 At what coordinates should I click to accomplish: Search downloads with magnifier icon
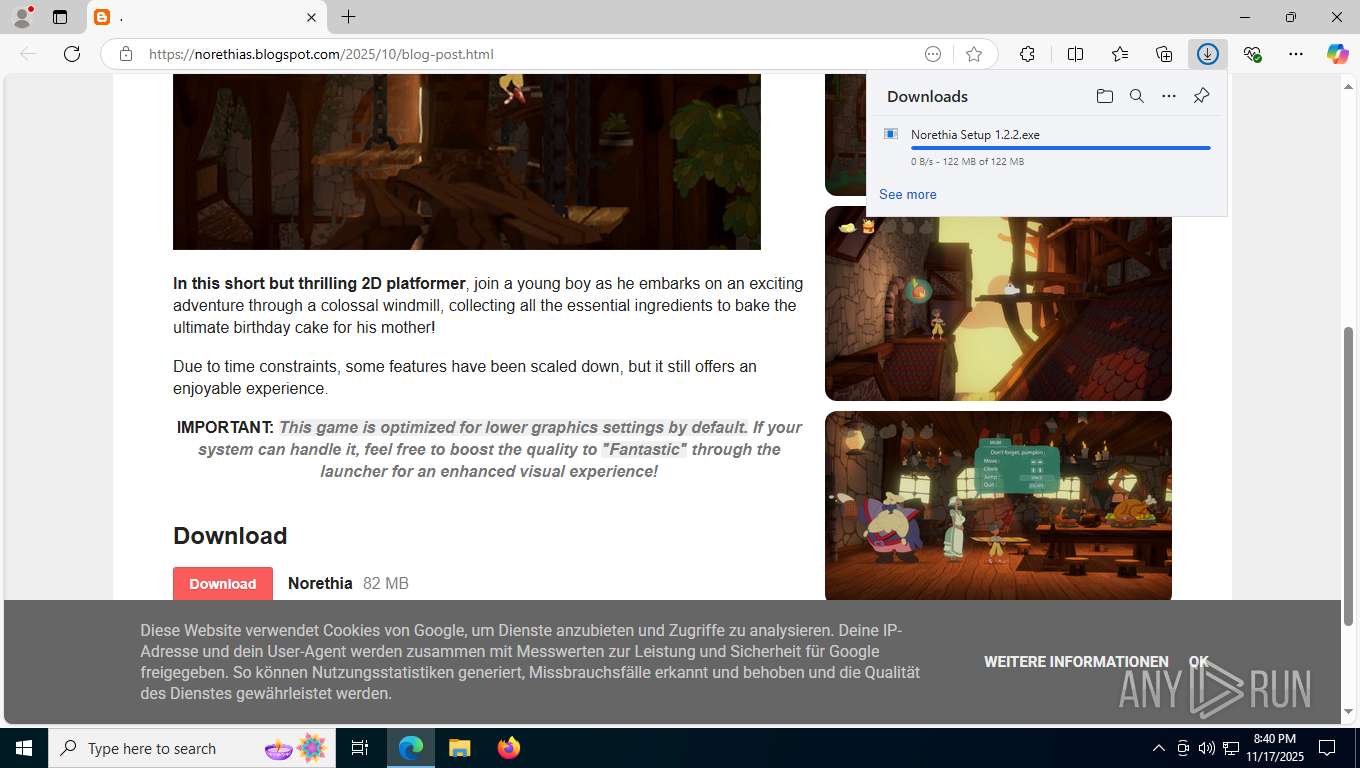click(1137, 96)
